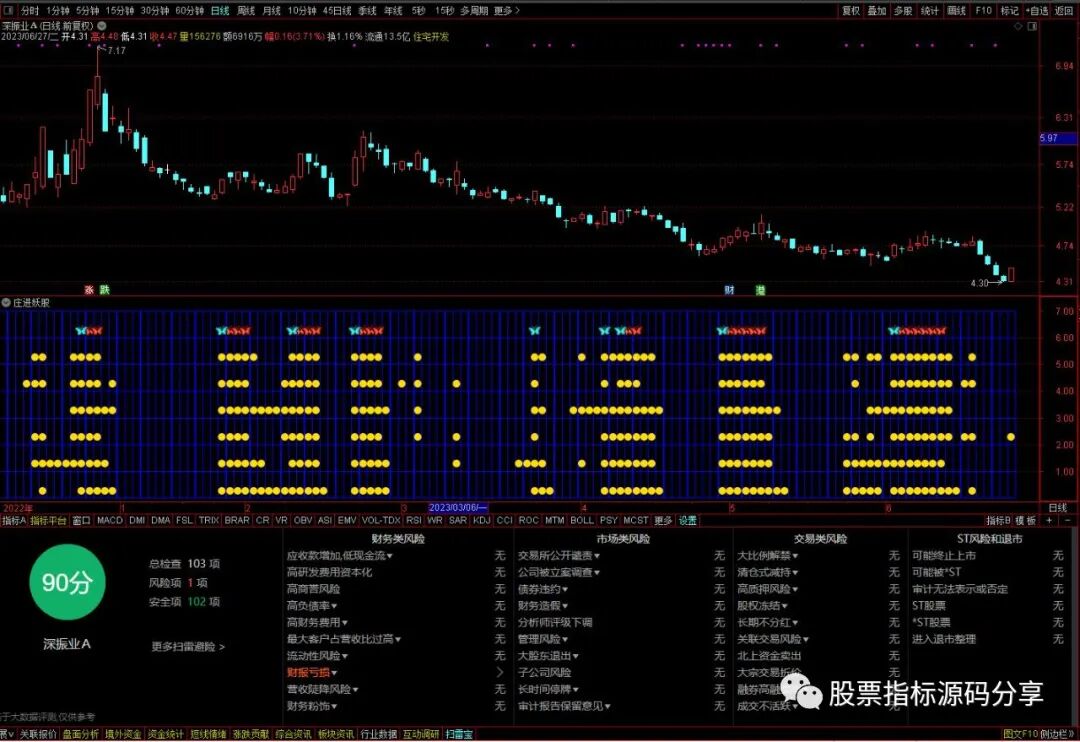Expand the 大比例解禁 risk item
This screenshot has height=742, width=1080.
pos(767,555)
